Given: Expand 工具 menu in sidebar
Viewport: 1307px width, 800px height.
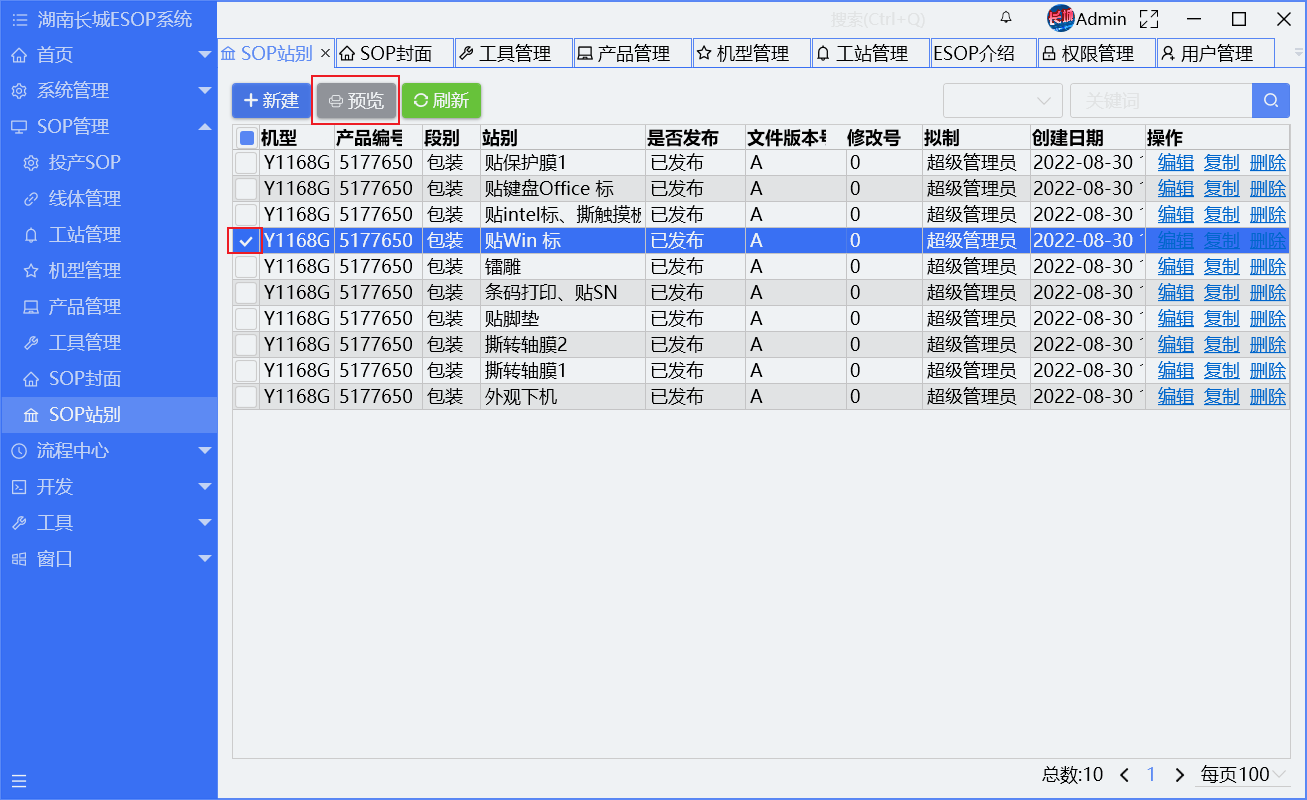Looking at the screenshot, I should pos(108,522).
